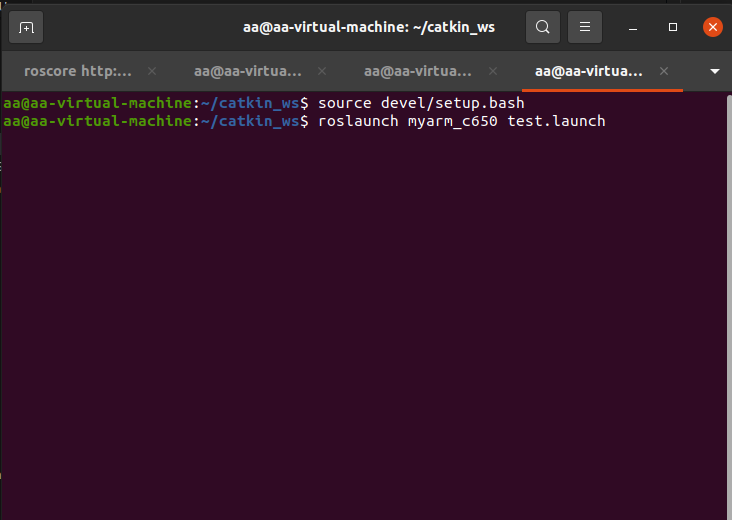Viewport: 732px width, 520px height.
Task: Close the active fourth terminal tab
Action: coord(664,71)
